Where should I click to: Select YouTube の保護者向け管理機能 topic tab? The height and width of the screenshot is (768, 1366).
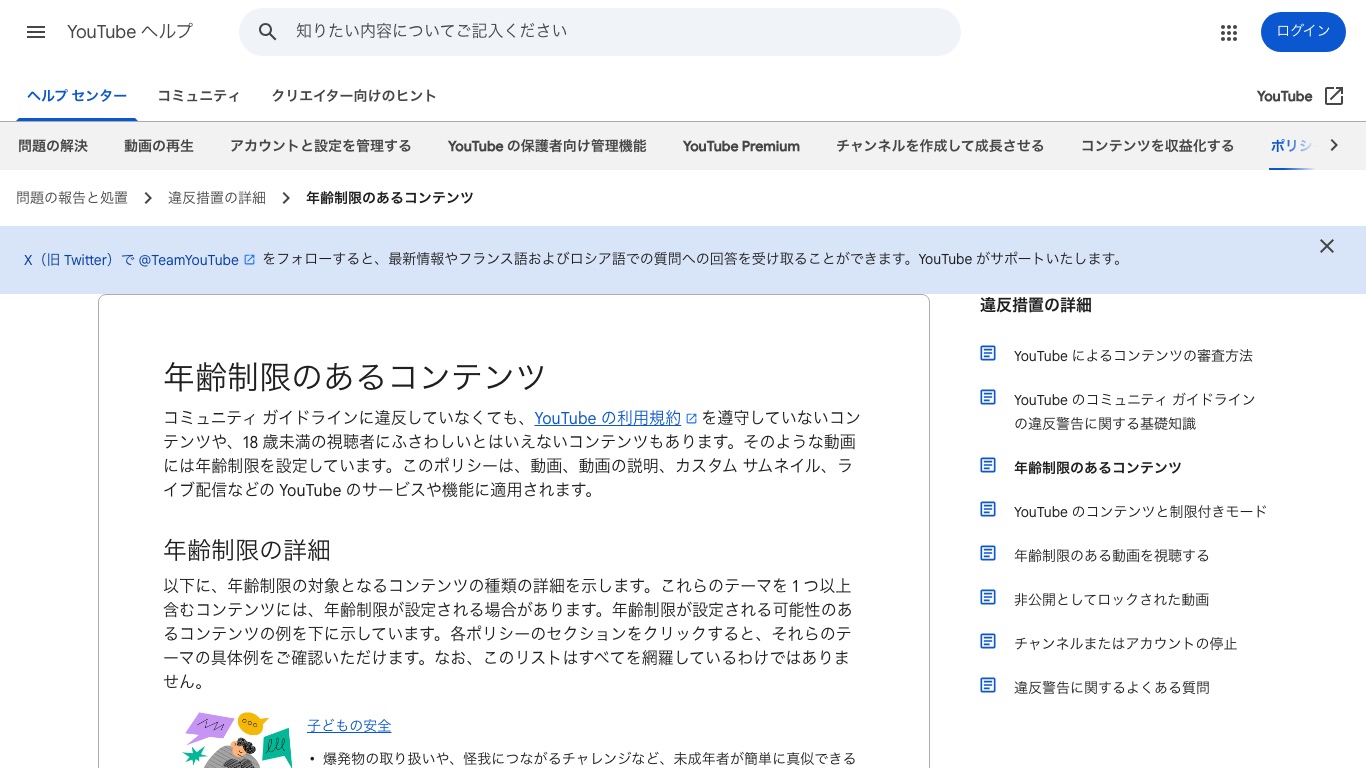click(x=547, y=146)
